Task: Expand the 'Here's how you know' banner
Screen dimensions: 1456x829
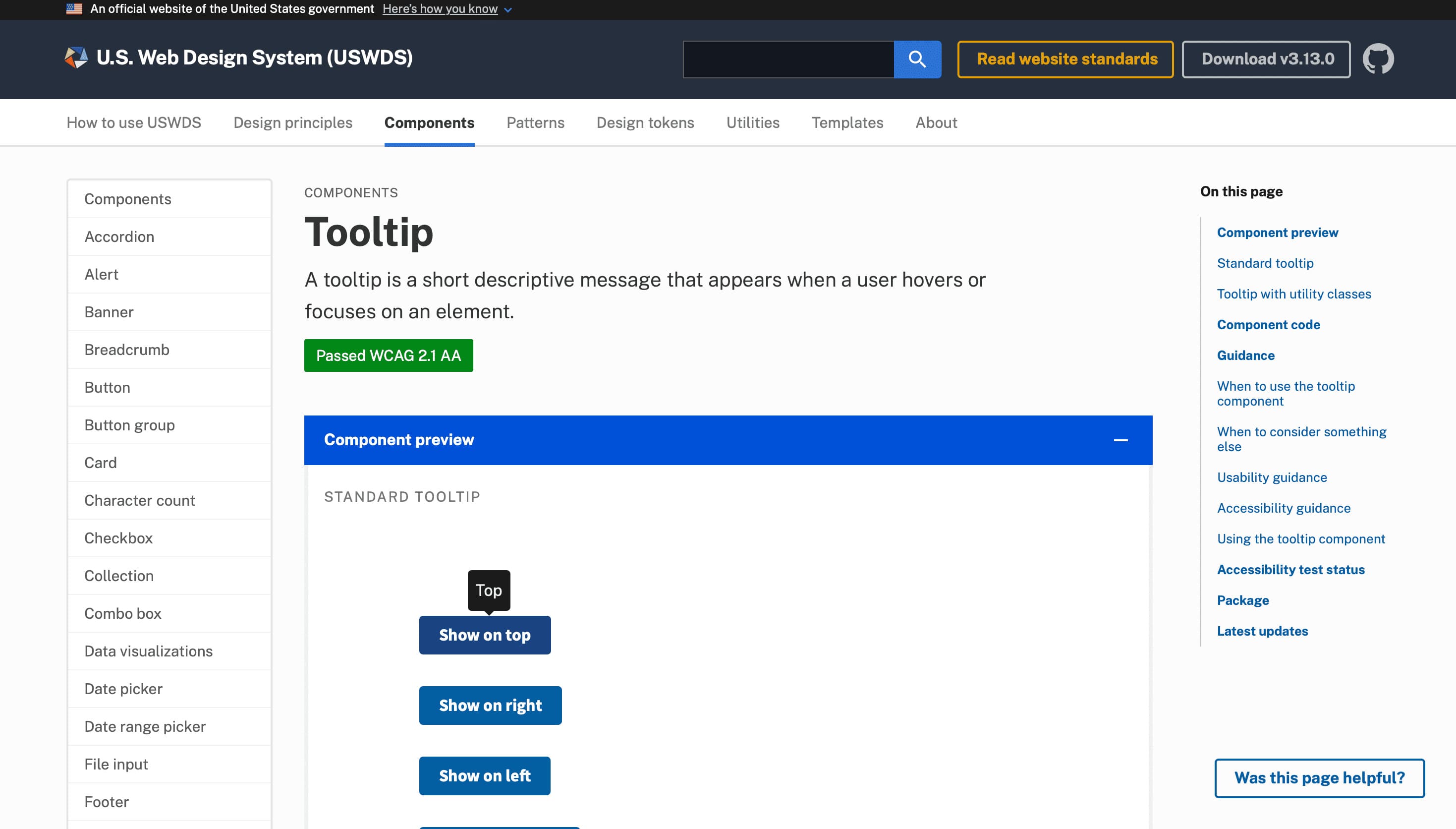Action: pos(440,9)
